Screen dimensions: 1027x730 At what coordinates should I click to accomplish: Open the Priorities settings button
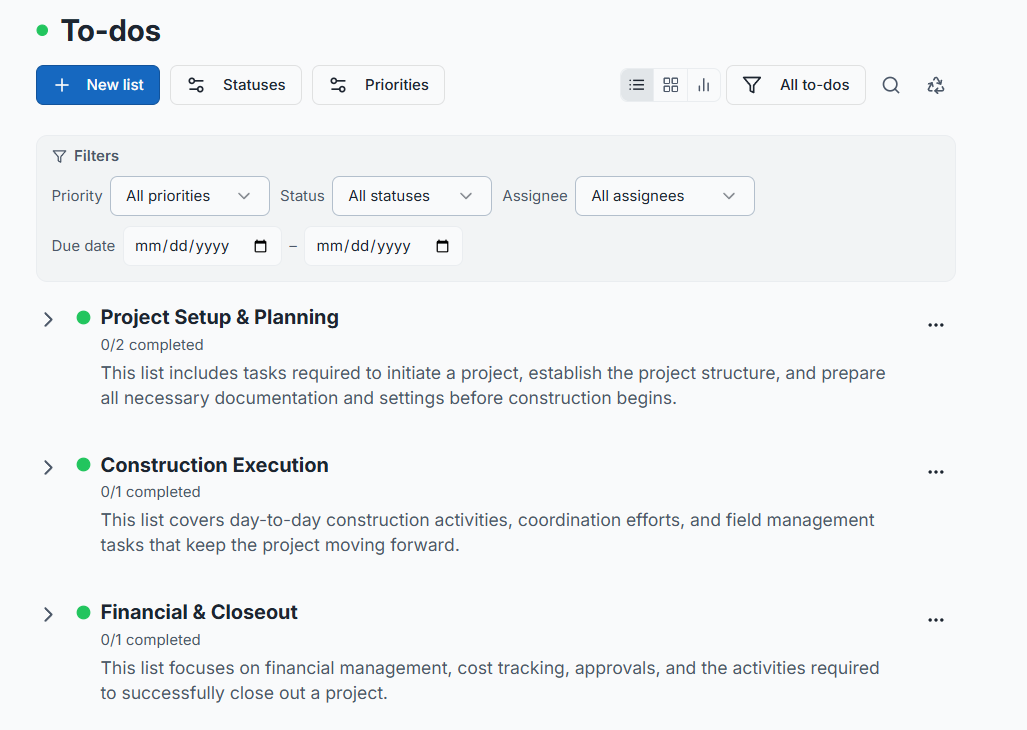[x=379, y=85]
